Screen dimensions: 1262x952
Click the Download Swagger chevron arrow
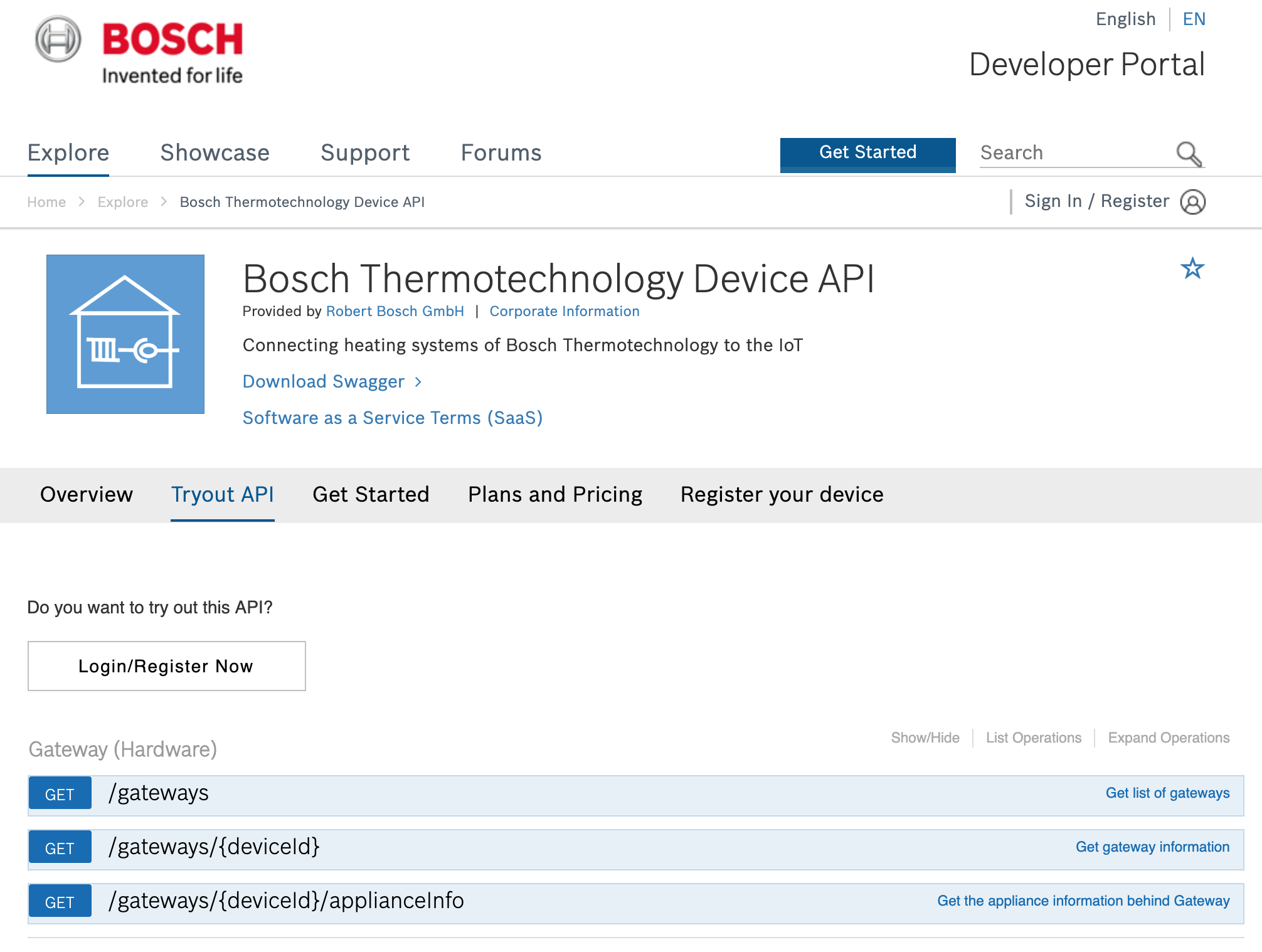(x=418, y=382)
